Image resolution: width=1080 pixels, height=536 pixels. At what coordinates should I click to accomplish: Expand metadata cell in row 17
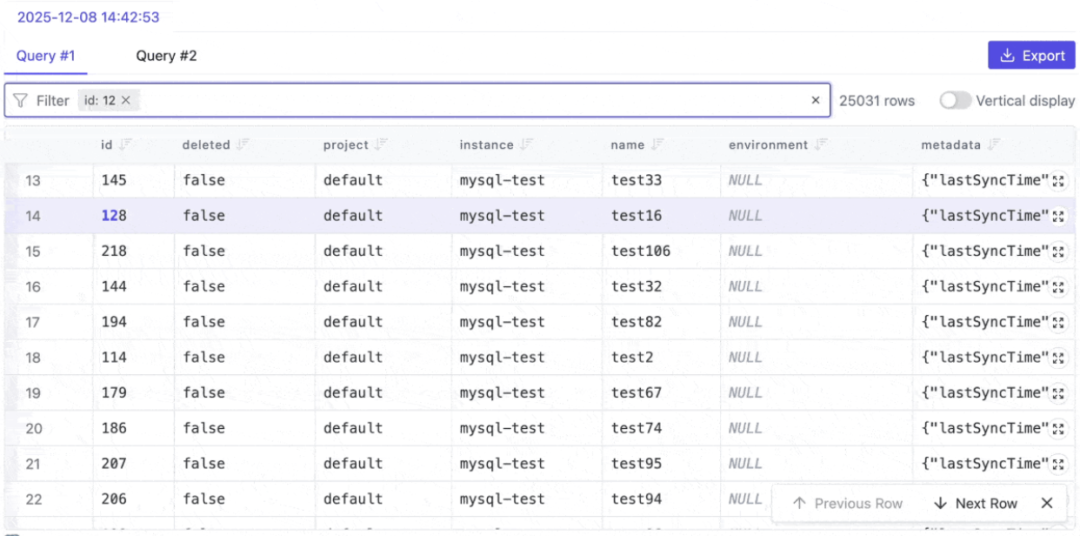click(x=1059, y=322)
